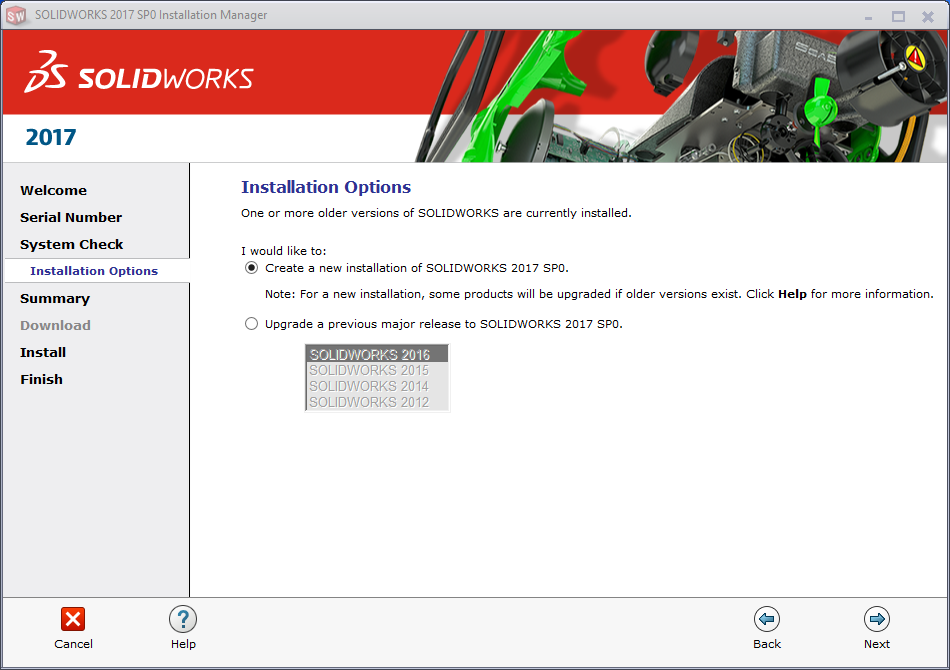
Task: Open the Install step in sidebar
Action: (x=43, y=353)
